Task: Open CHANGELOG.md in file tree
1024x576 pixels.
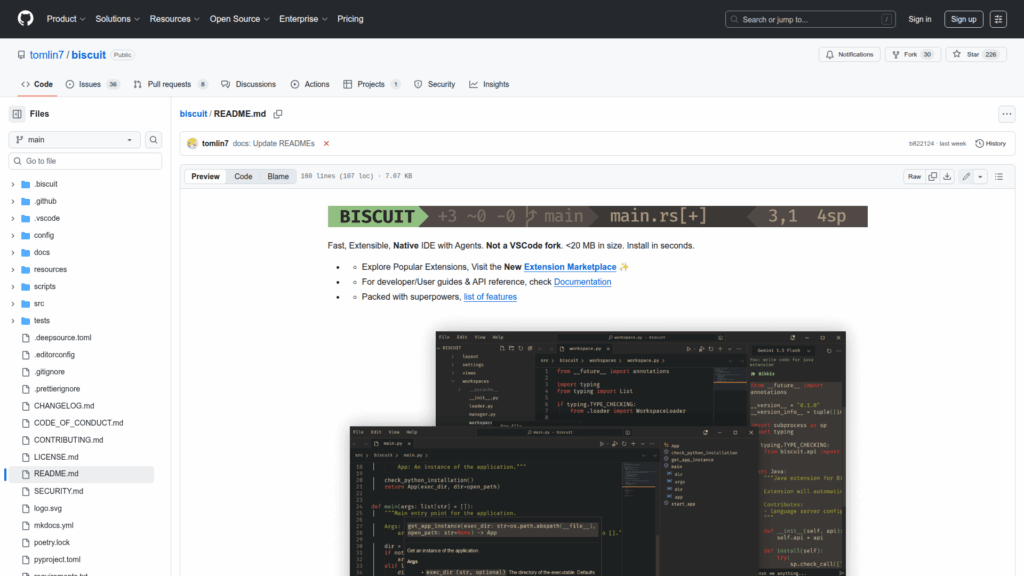Action: pos(64,406)
